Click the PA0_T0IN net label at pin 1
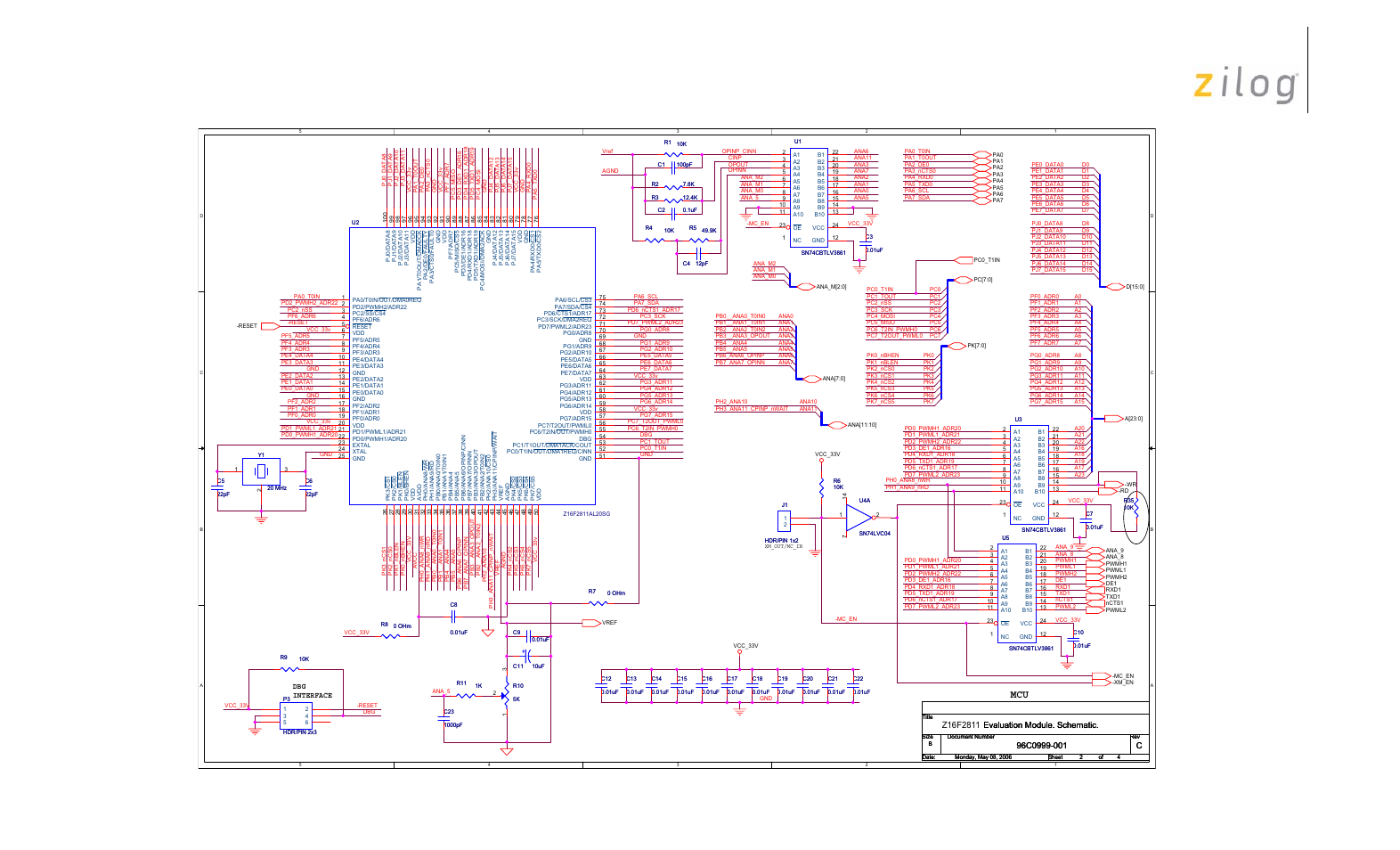1400x850 pixels. click(x=306, y=297)
